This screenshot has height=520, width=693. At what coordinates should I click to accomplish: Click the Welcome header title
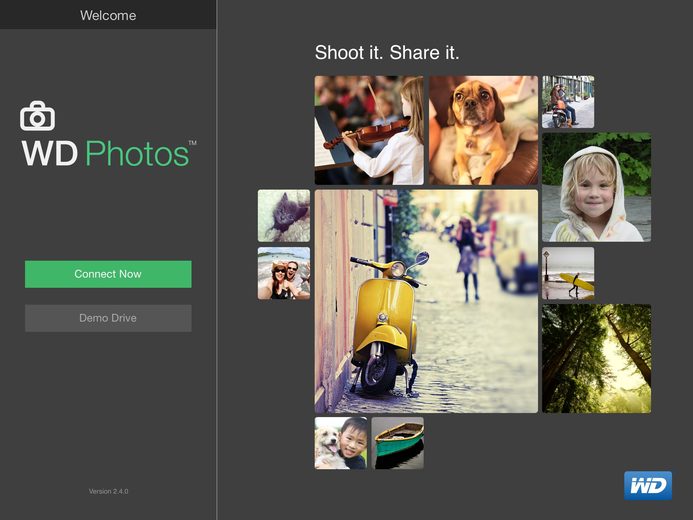click(108, 15)
